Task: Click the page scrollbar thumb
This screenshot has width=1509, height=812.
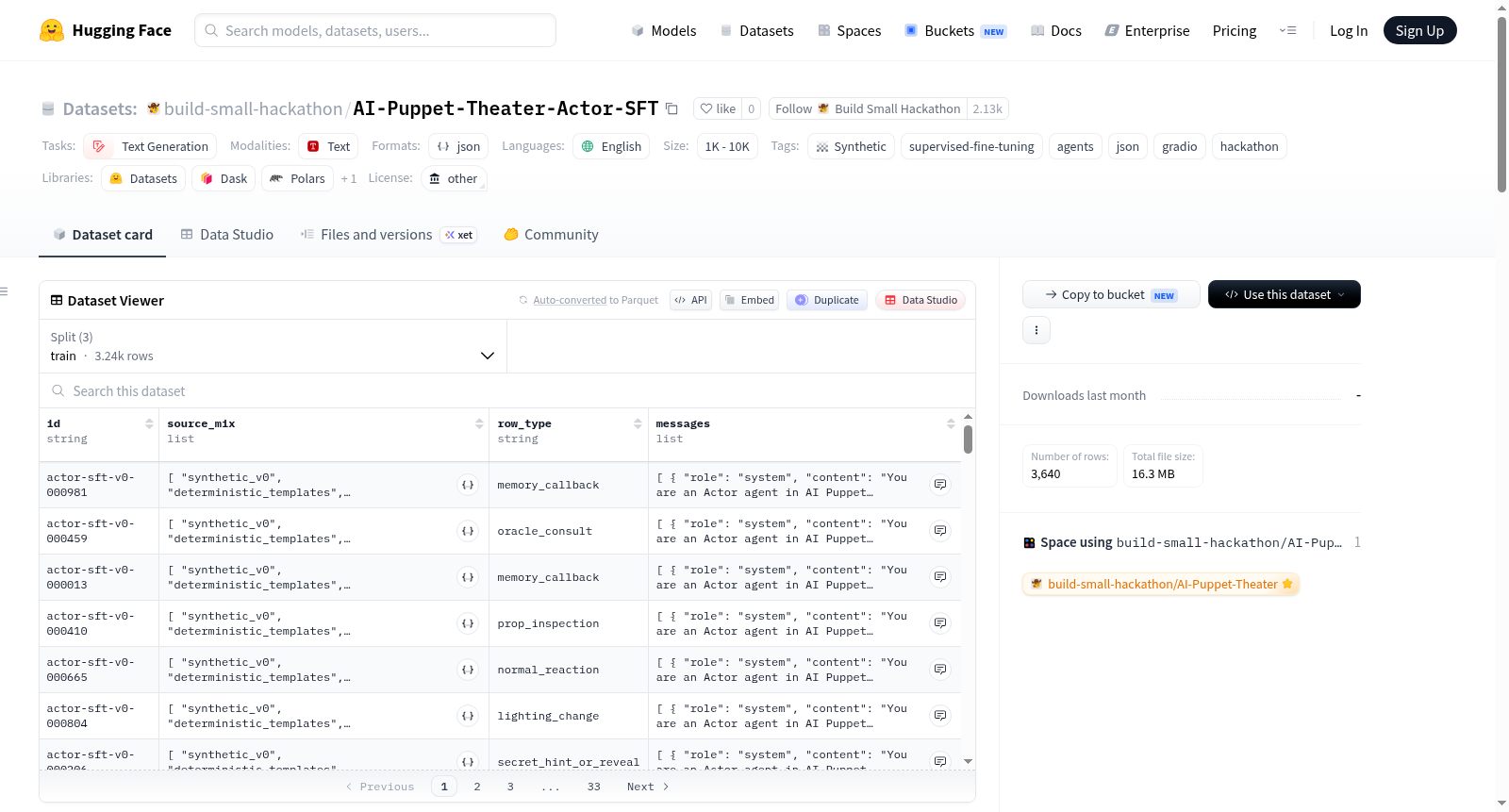Action: pos(1501,104)
